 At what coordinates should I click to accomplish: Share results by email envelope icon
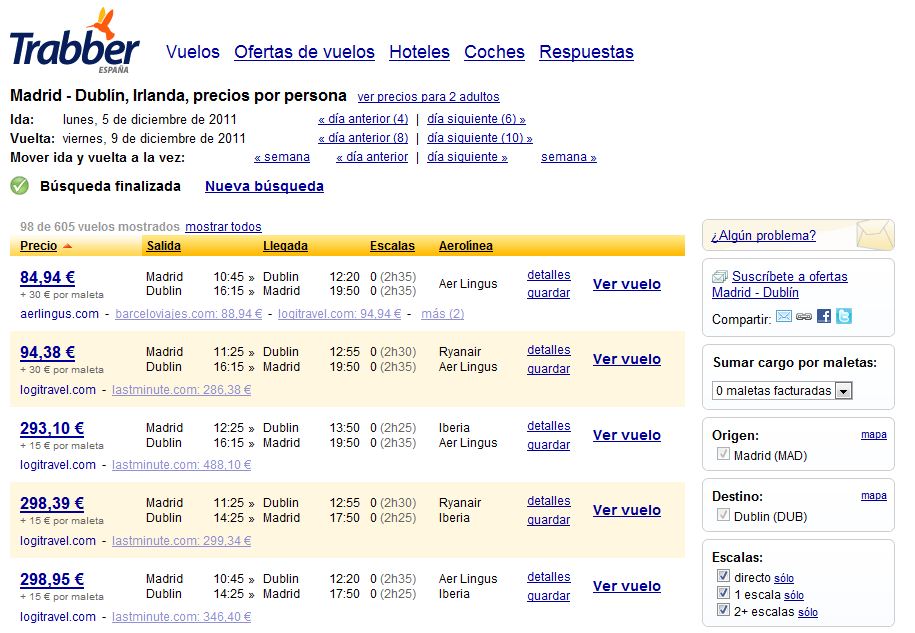(x=784, y=316)
